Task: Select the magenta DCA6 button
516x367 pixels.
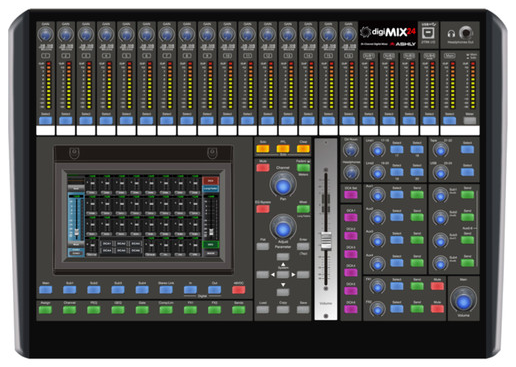Action: pos(351,309)
